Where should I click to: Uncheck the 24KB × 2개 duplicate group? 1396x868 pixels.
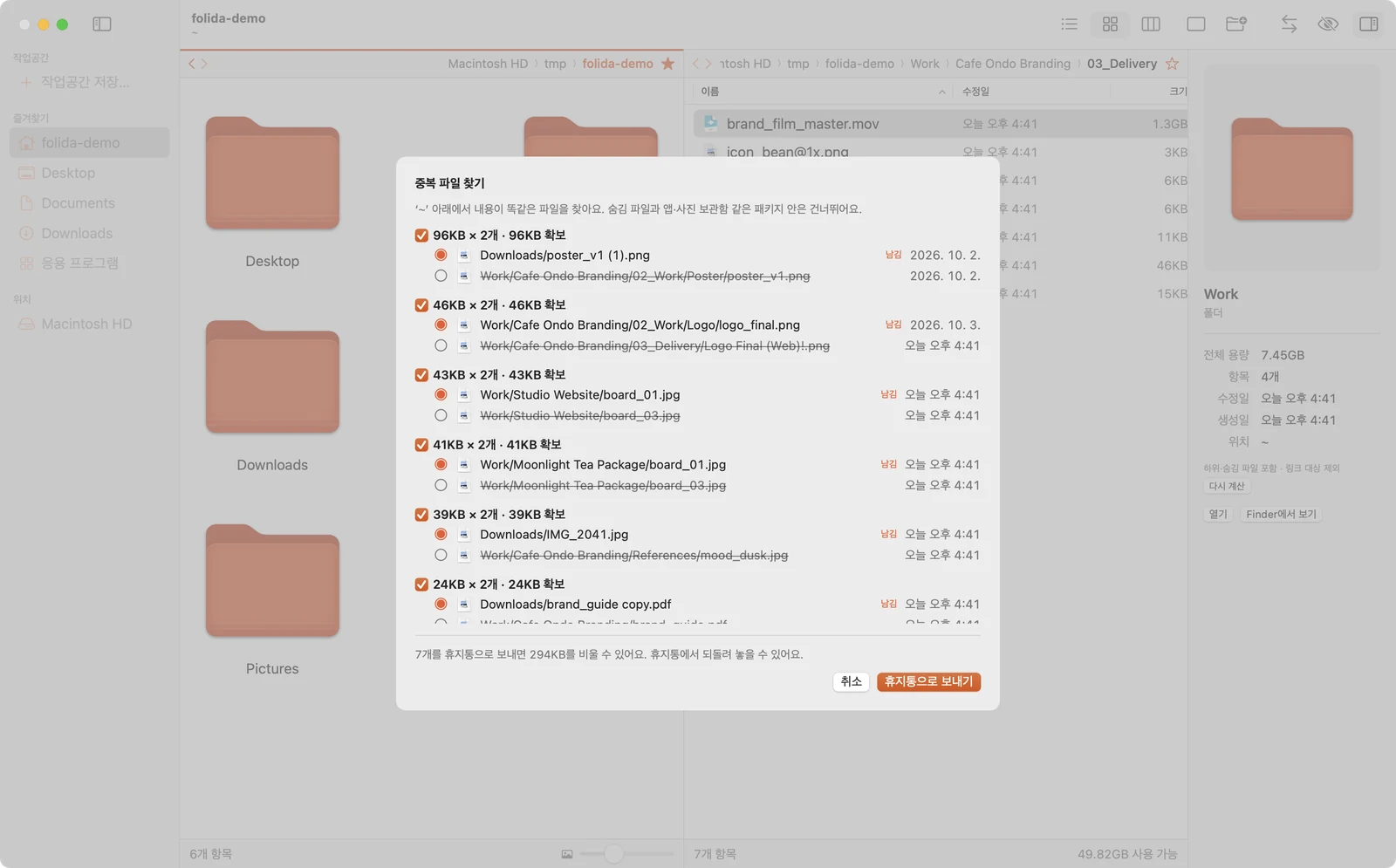pyautogui.click(x=421, y=584)
